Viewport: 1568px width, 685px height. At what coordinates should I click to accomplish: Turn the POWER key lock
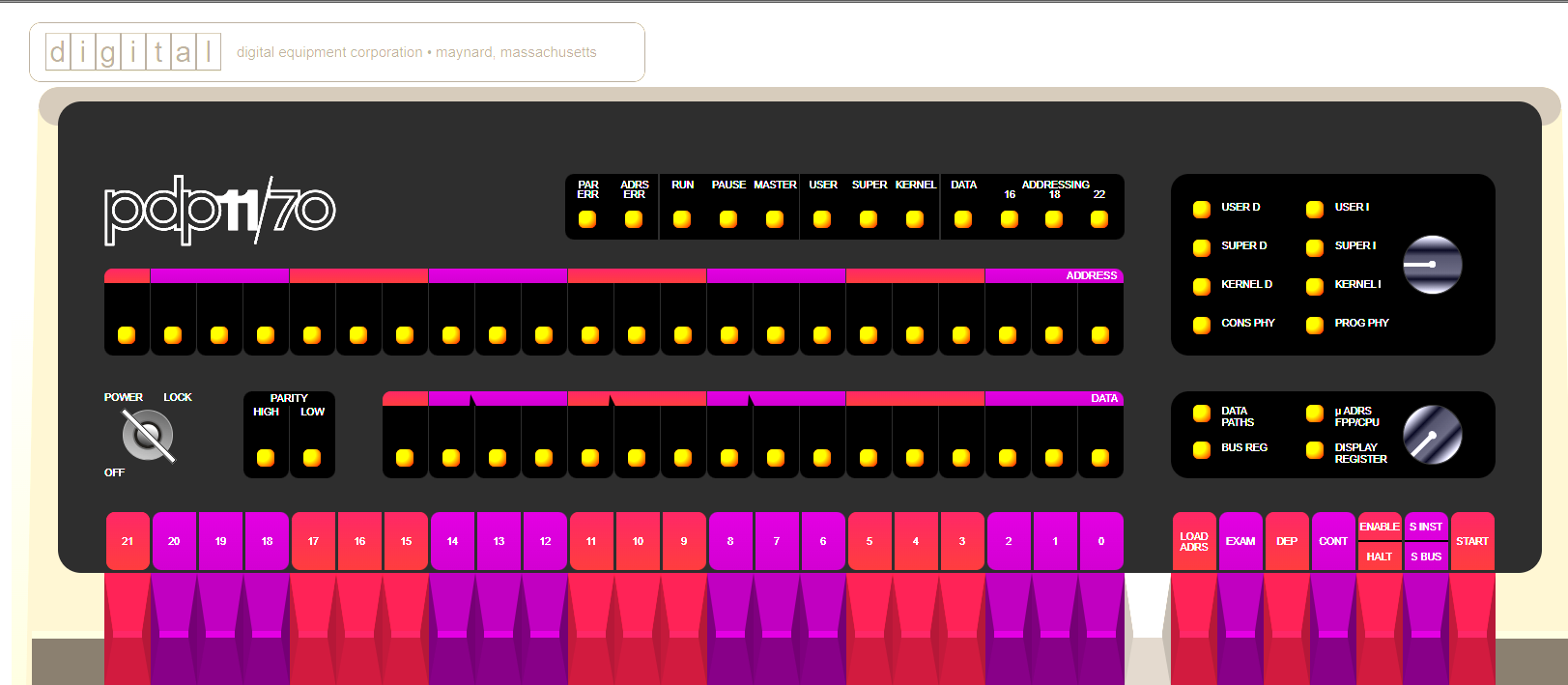pos(148,435)
